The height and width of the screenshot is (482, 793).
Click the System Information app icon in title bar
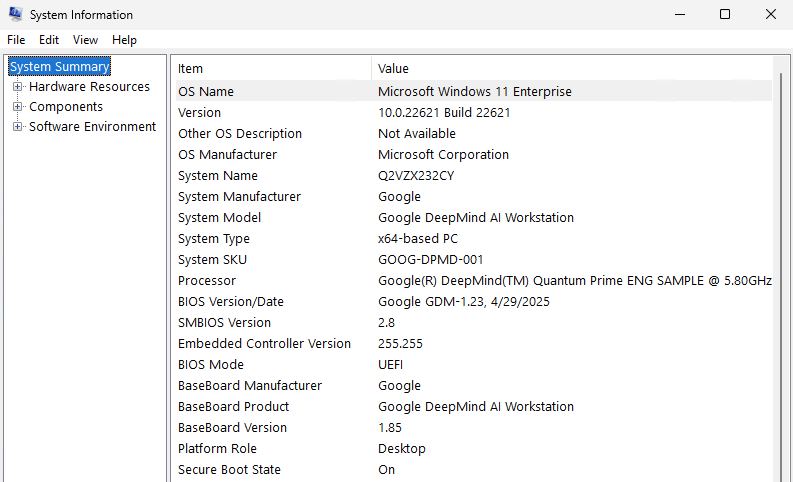(x=15, y=14)
